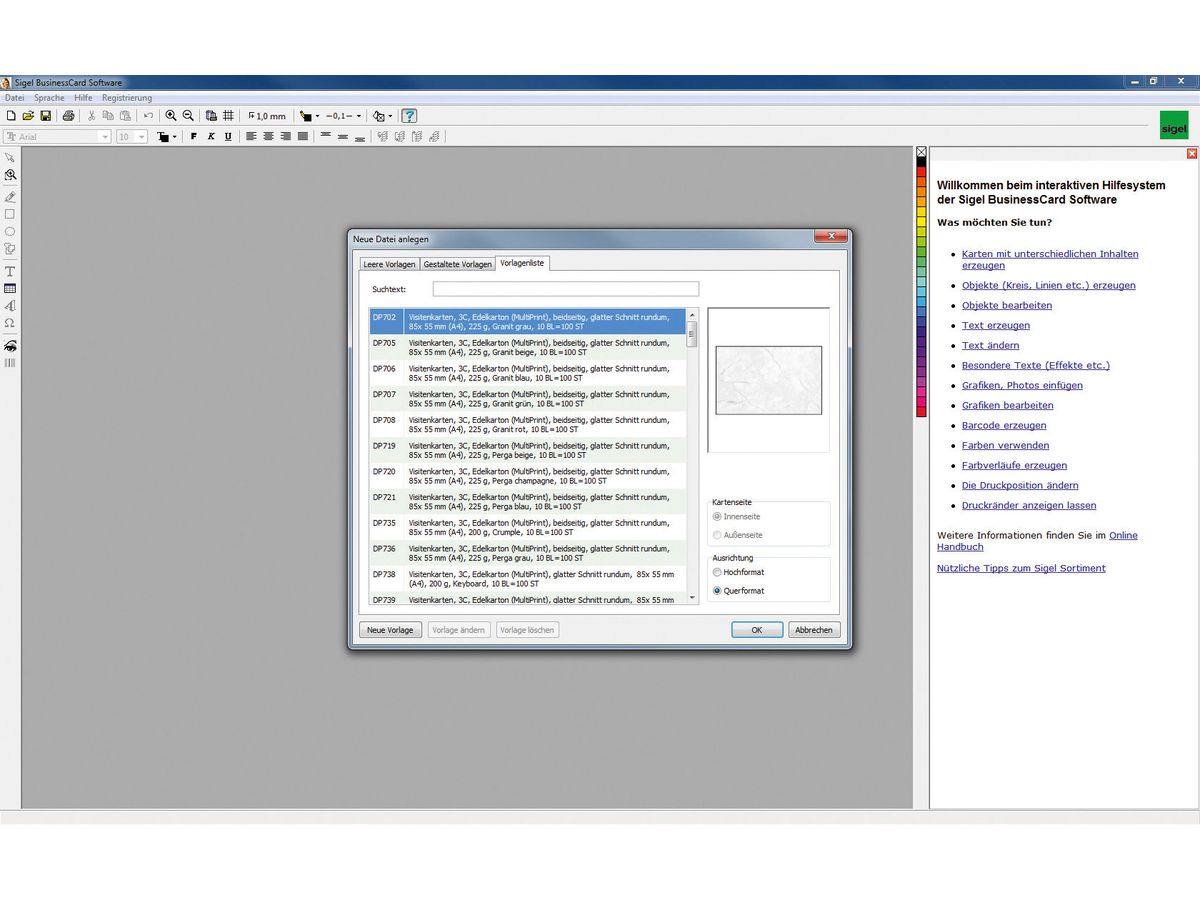
Task: Select the Querformat orientation option
Action: tap(717, 591)
